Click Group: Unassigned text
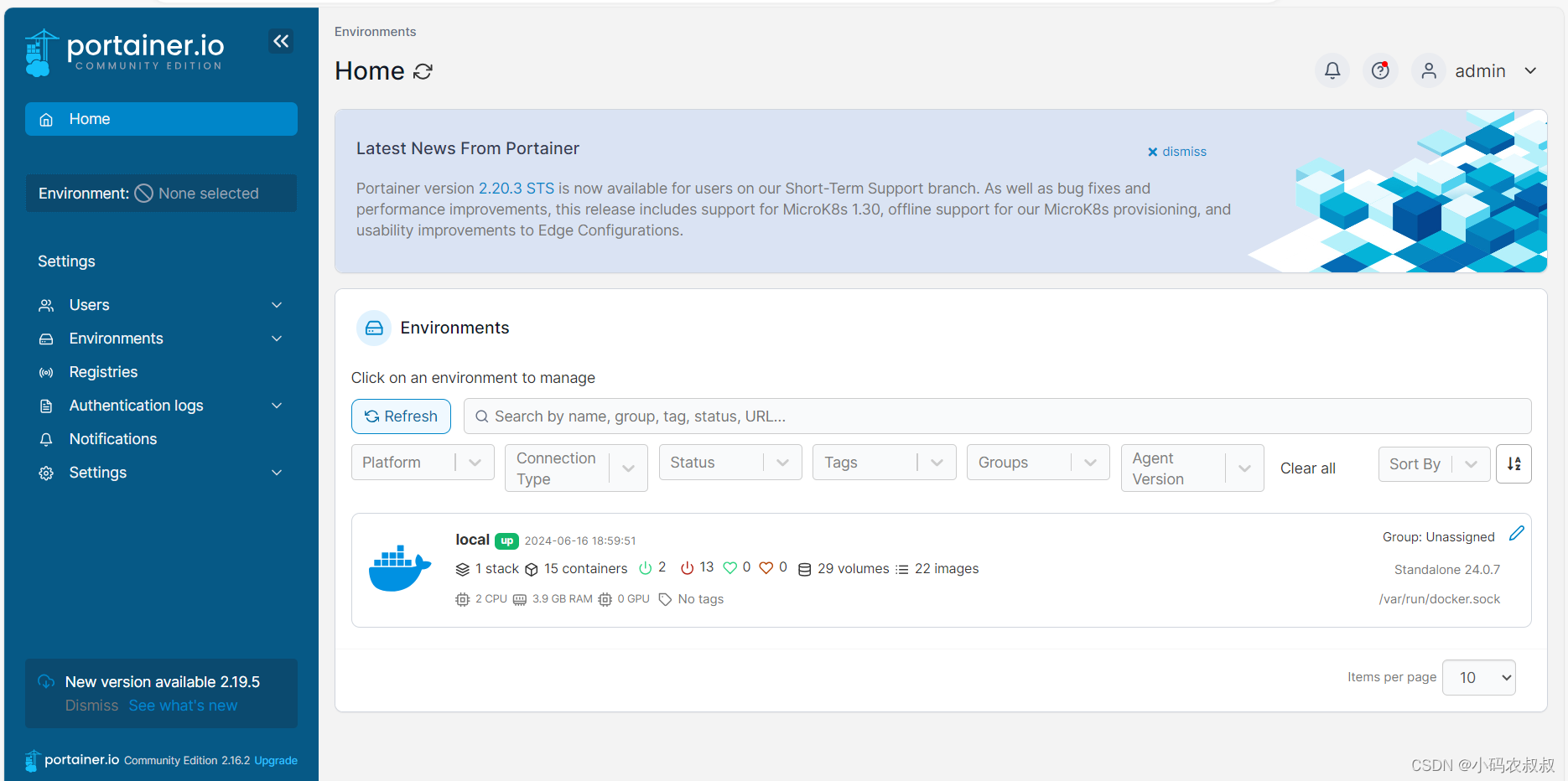The width and height of the screenshot is (1568, 781). 1439,537
